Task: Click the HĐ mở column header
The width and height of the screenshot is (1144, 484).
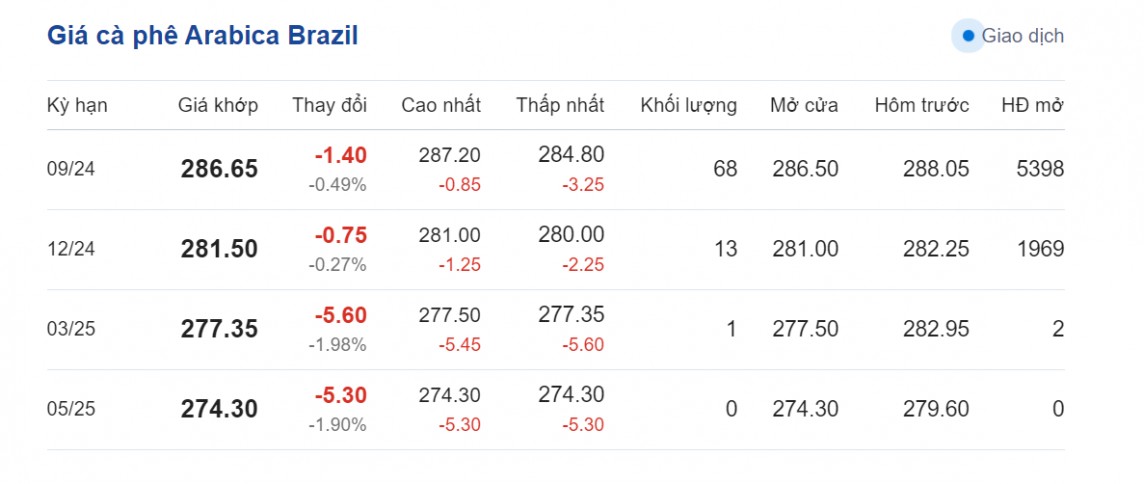Action: tap(1032, 105)
